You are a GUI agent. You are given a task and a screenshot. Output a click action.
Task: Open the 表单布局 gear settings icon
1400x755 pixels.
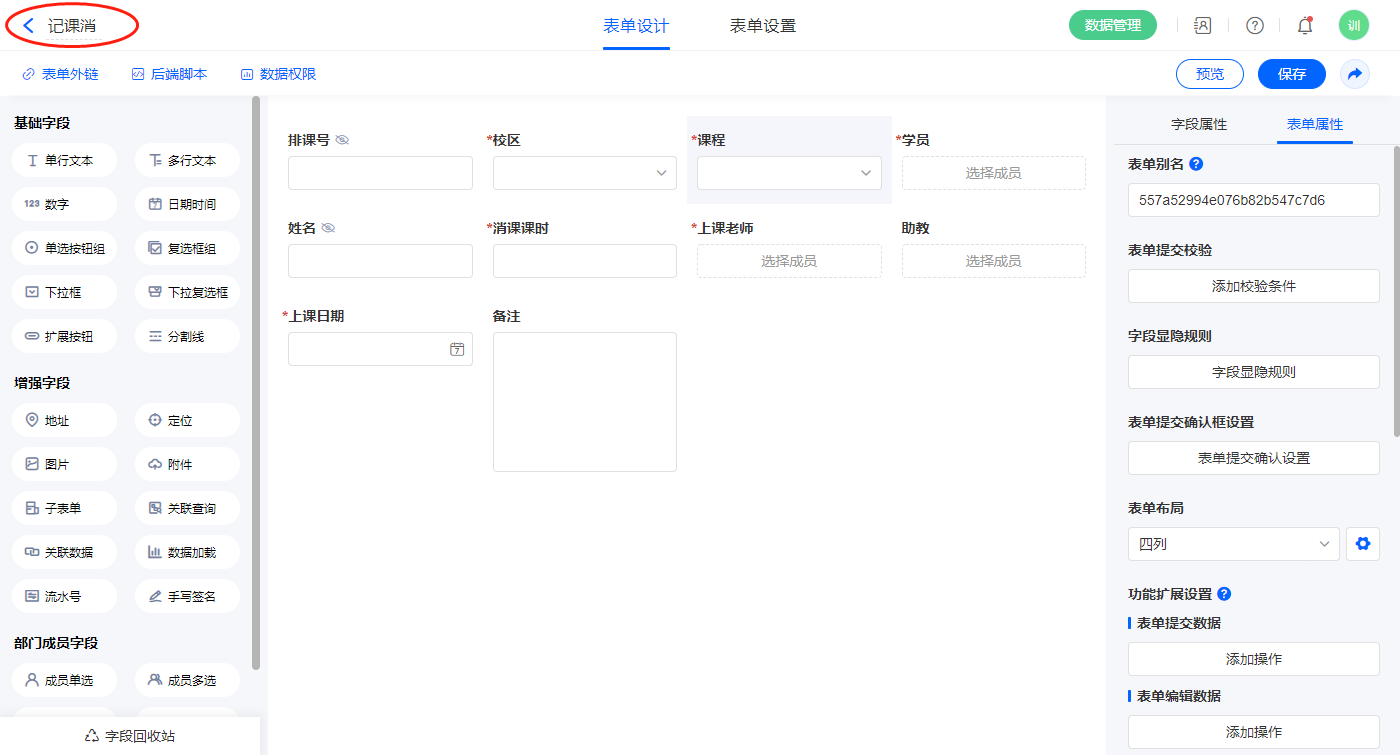[x=1362, y=544]
